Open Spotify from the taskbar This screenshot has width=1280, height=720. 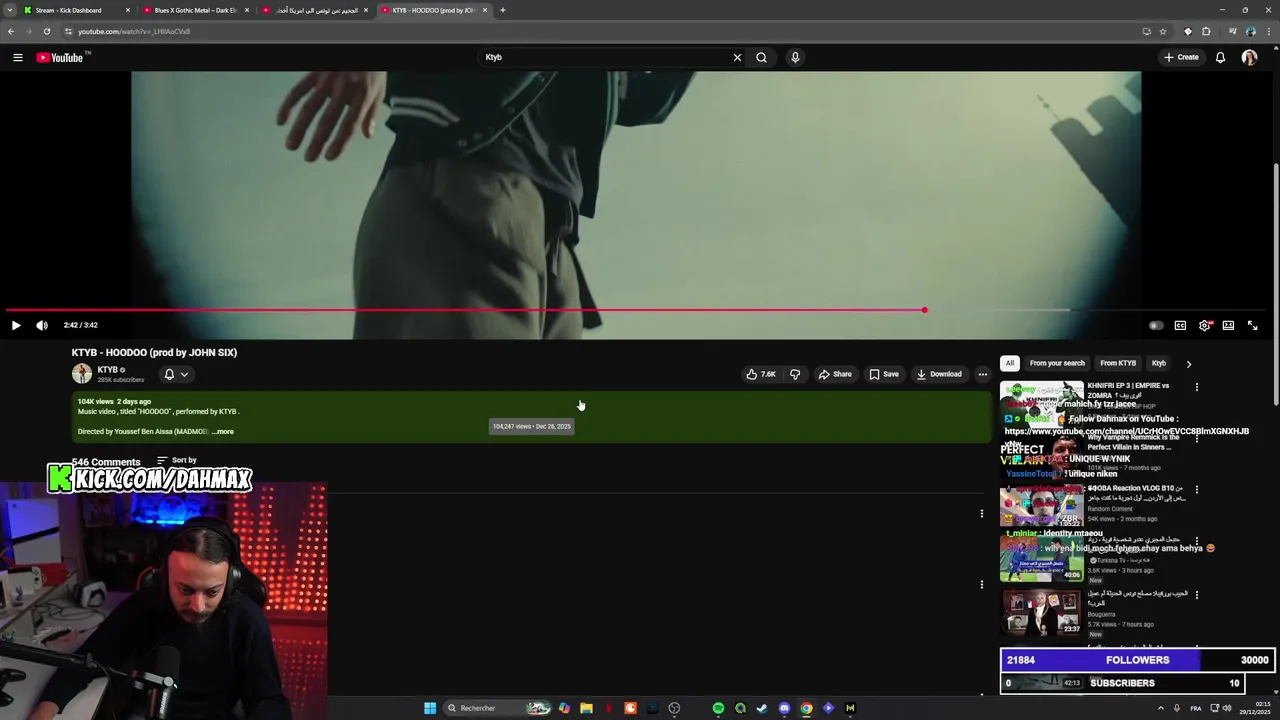point(718,708)
